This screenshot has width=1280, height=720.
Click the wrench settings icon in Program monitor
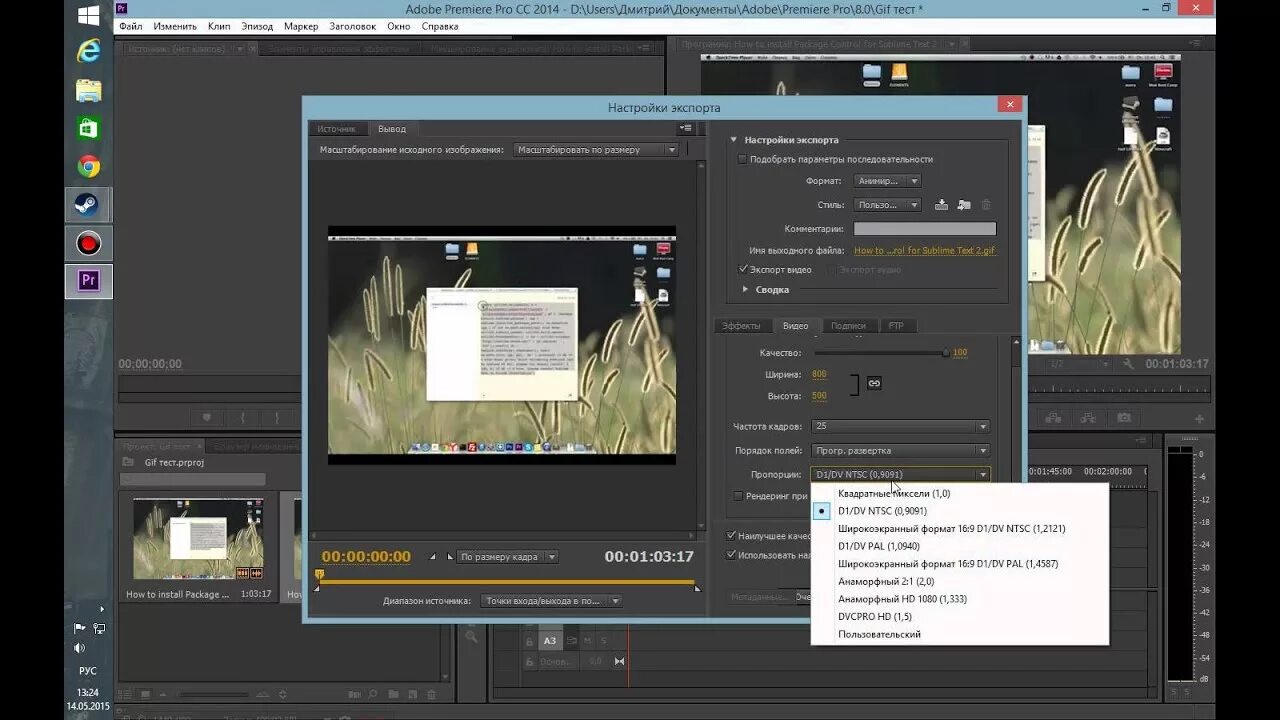pos(1128,364)
